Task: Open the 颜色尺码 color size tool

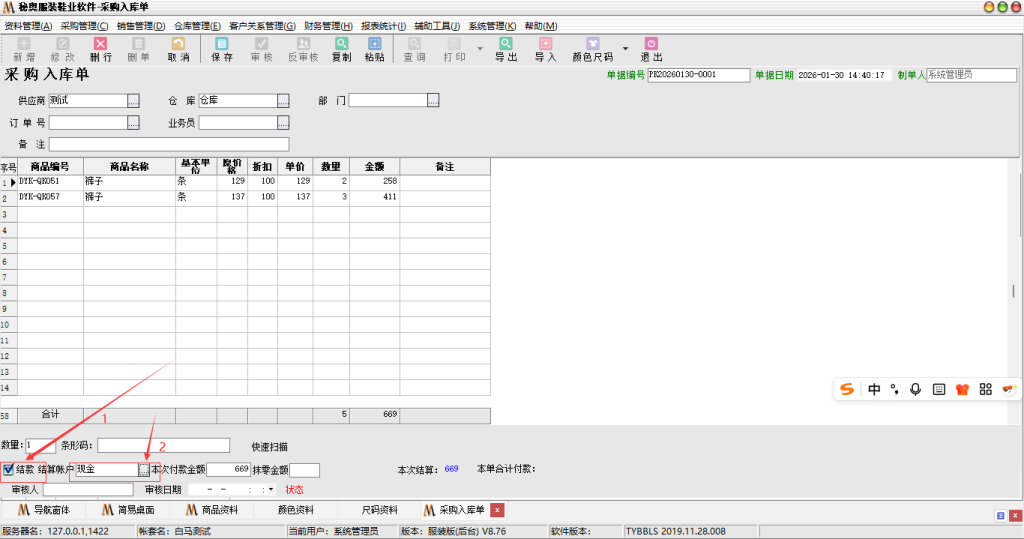Action: click(x=592, y=49)
